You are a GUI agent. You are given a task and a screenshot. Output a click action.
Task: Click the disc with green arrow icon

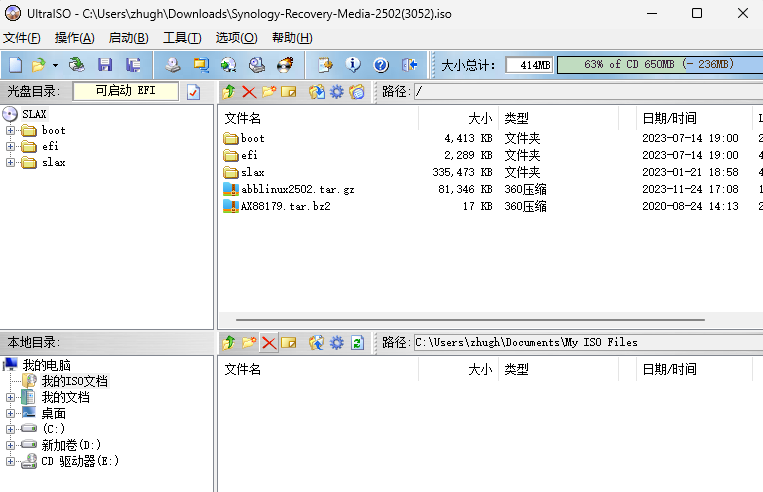tap(228, 65)
